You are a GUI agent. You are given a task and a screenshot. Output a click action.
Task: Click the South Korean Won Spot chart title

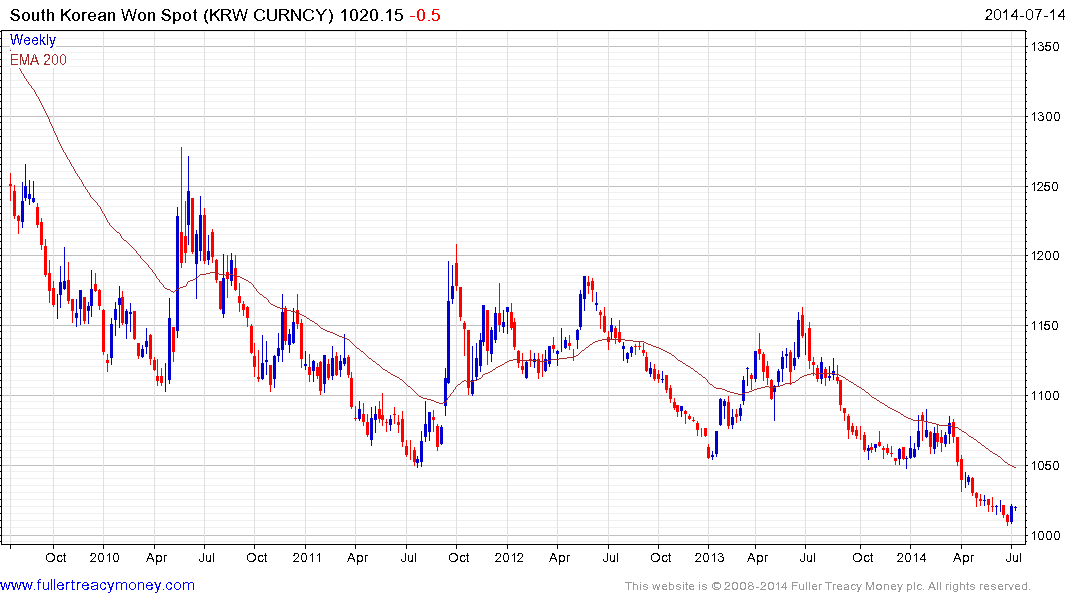pyautogui.click(x=171, y=15)
